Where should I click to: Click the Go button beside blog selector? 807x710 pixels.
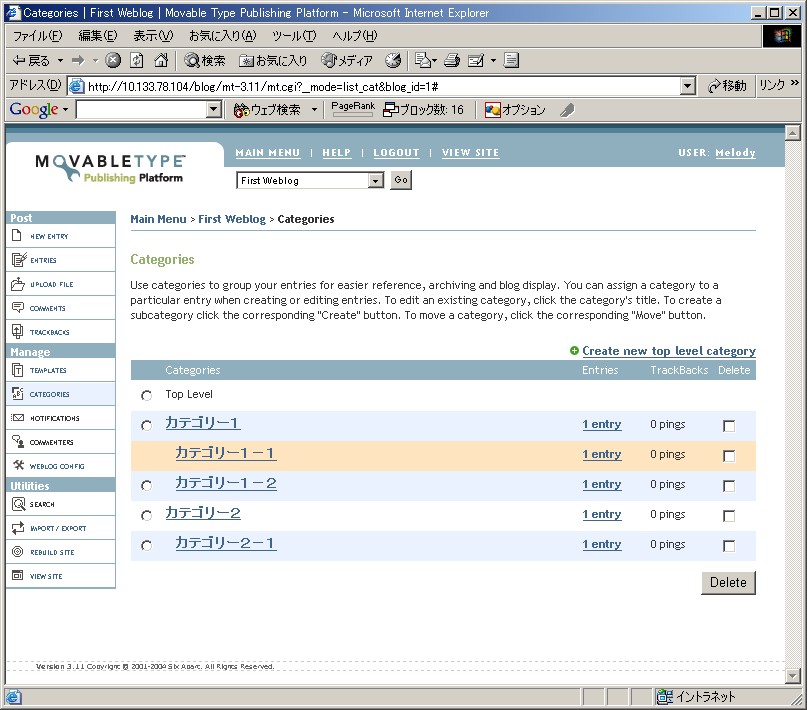click(401, 180)
